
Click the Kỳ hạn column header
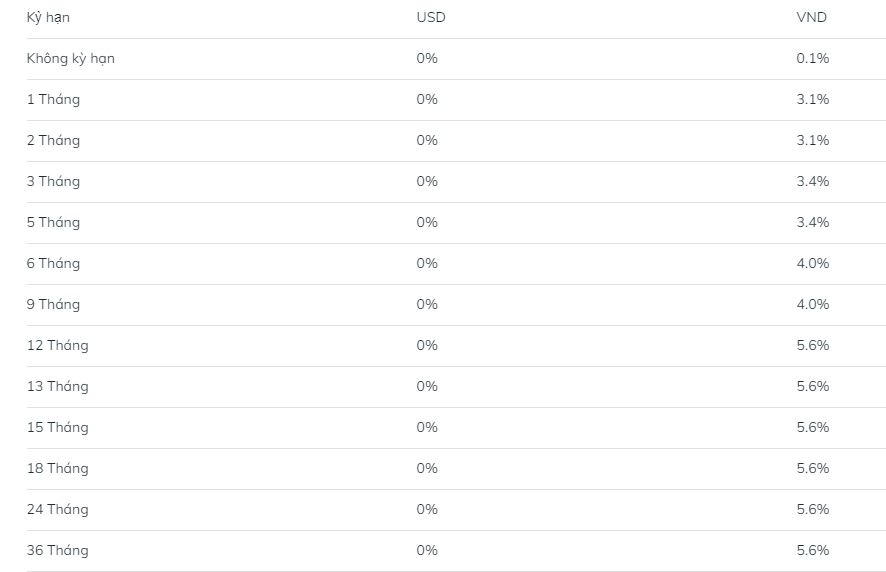pyautogui.click(x=48, y=18)
